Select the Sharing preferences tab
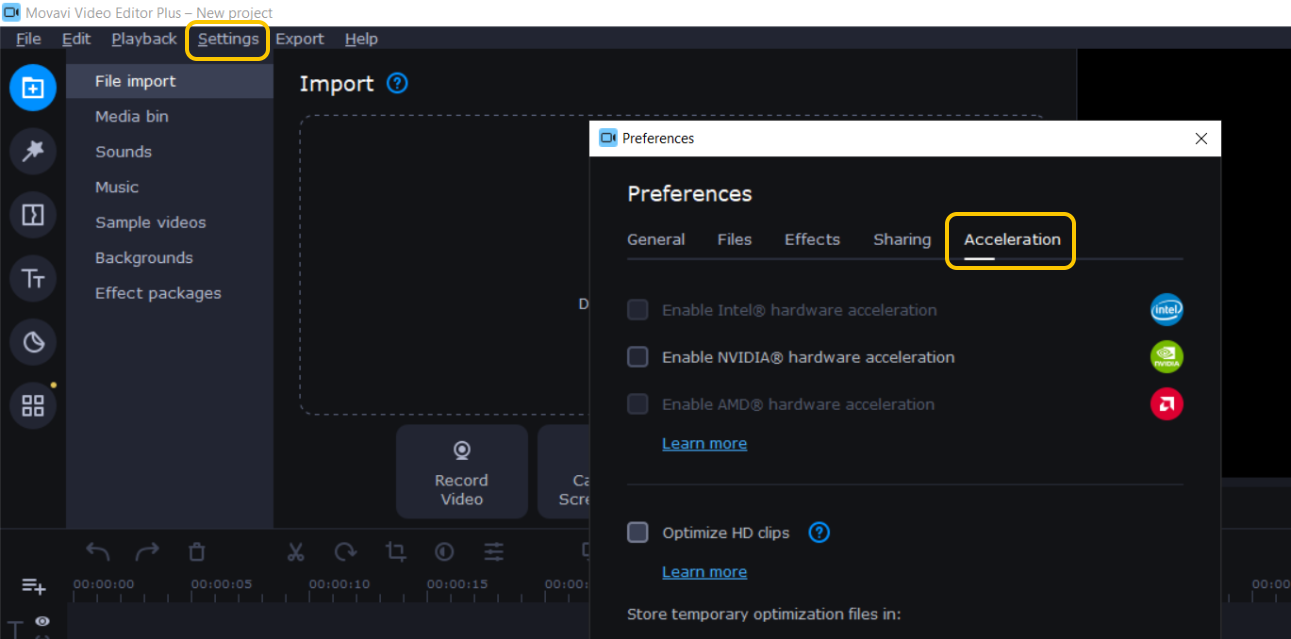Image resolution: width=1291 pixels, height=639 pixels. pos(901,239)
